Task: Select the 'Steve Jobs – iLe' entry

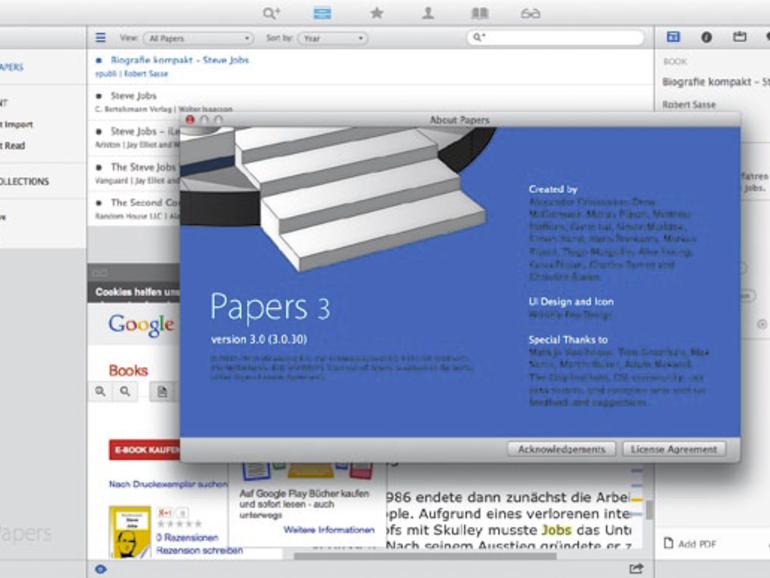Action: tap(134, 138)
